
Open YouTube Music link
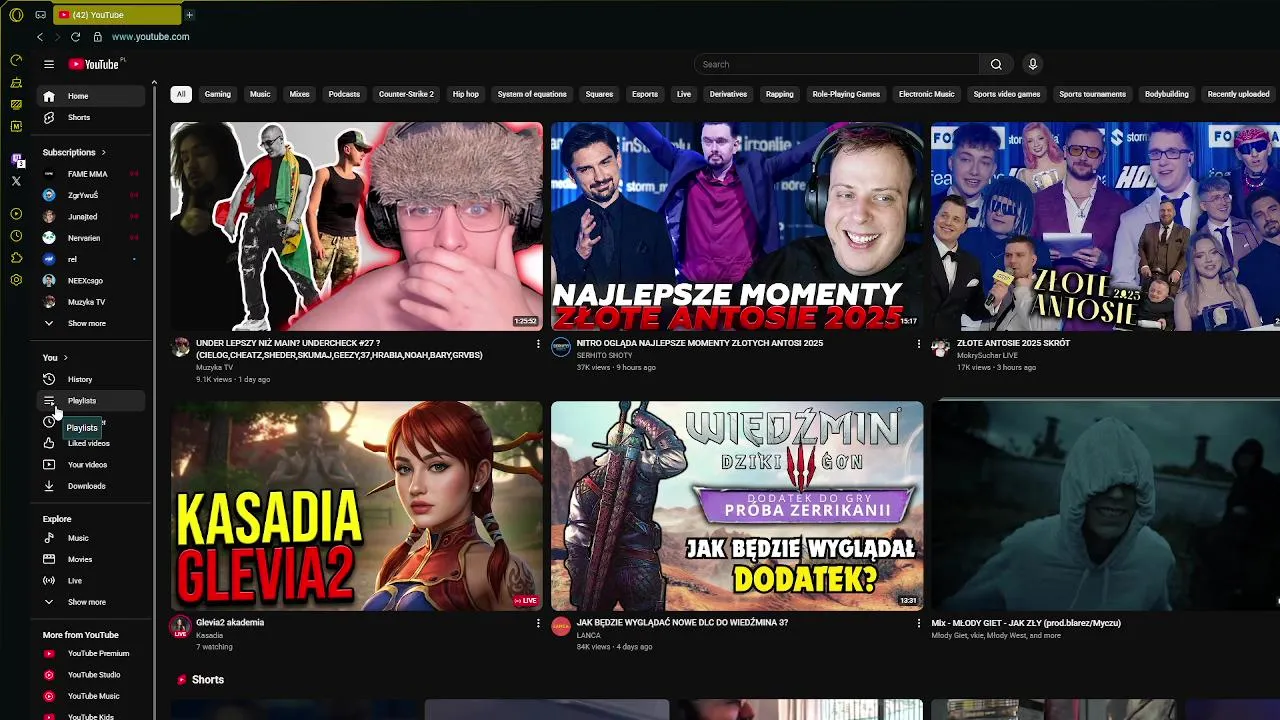pos(92,697)
